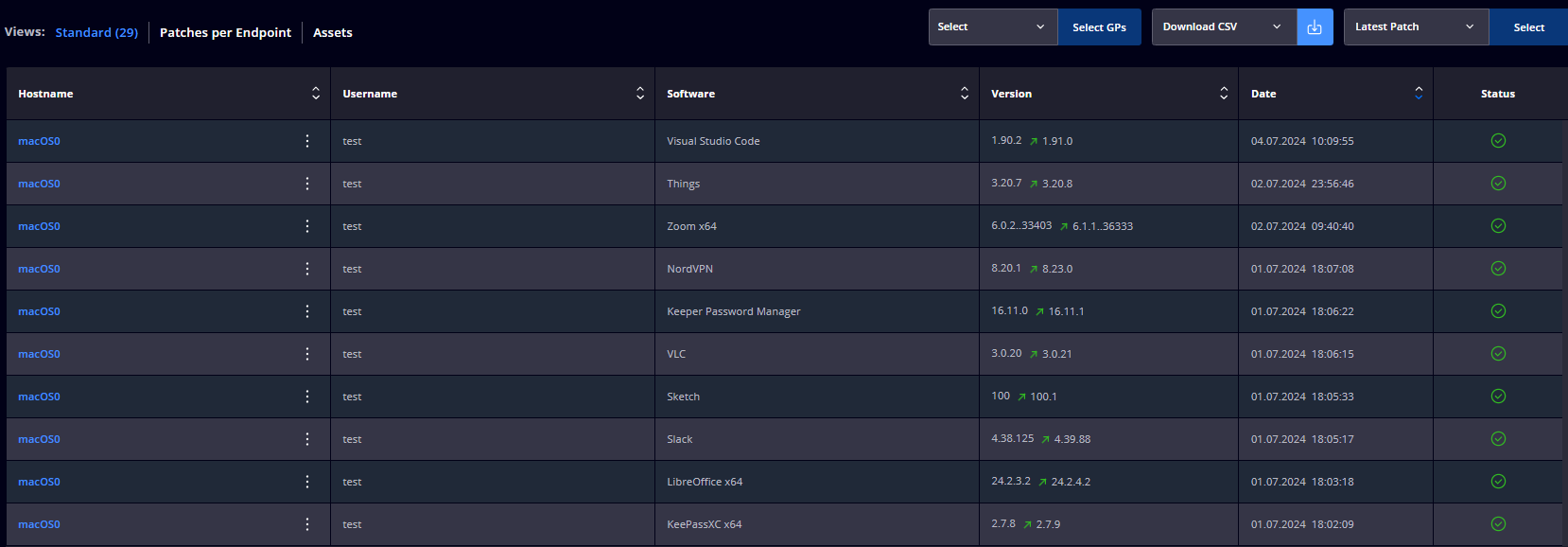Open the Patches per Endpoint view

225,32
